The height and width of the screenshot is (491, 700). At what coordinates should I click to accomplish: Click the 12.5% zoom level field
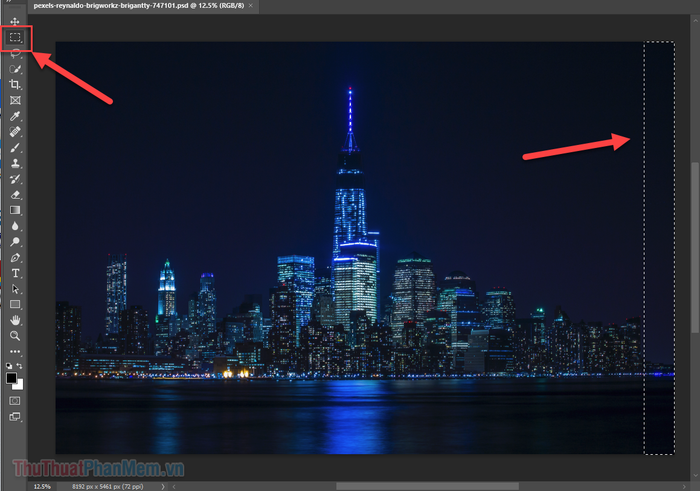[x=42, y=486]
